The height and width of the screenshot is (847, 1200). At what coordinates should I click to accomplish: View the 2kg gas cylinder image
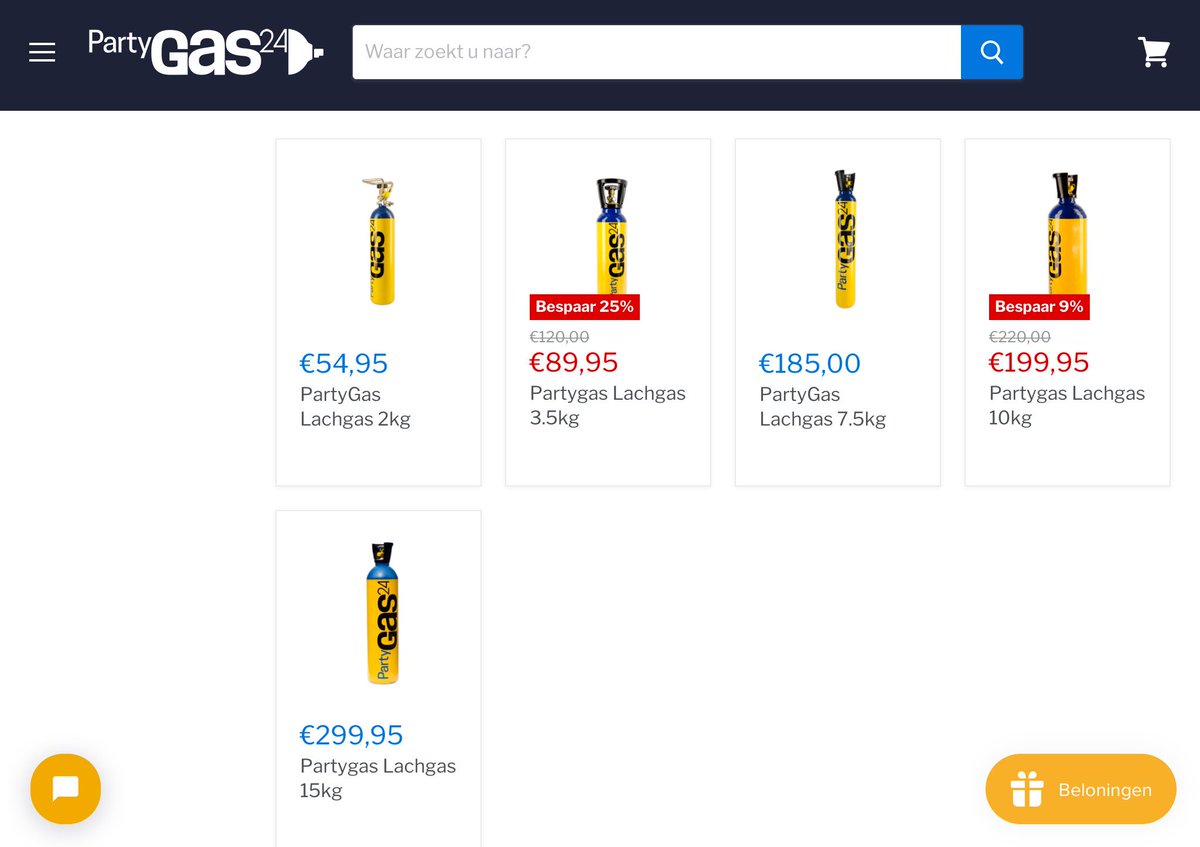click(378, 241)
